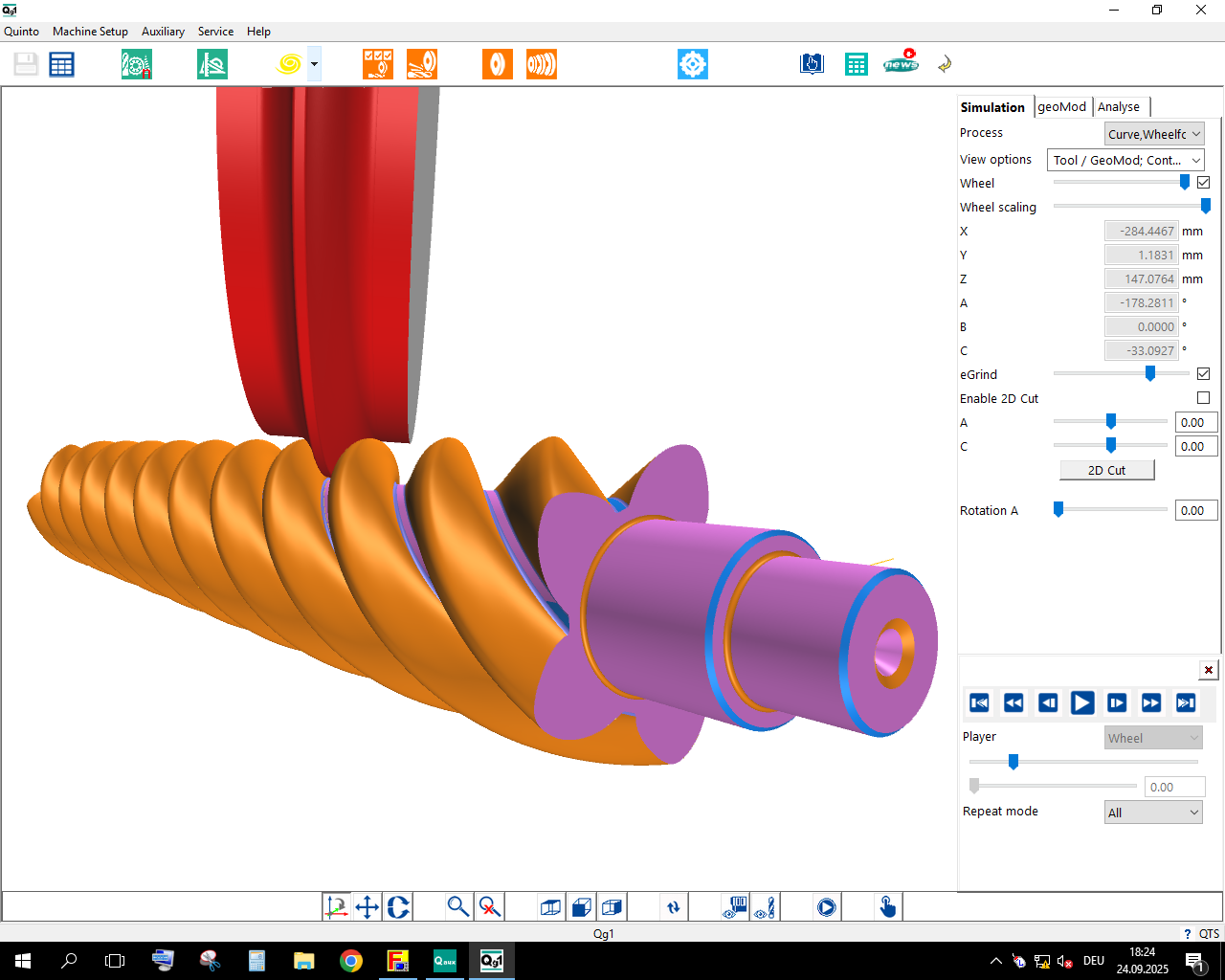The width and height of the screenshot is (1225, 980).
Task: Click the blue gear settings icon in toolbar
Action: pos(692,64)
